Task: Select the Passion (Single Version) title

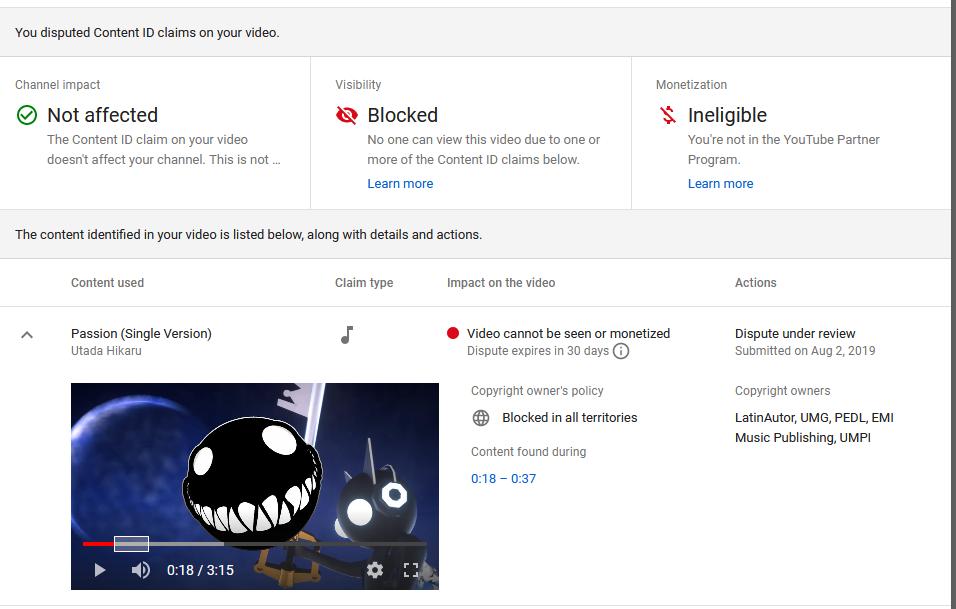Action: pyautogui.click(x=141, y=333)
